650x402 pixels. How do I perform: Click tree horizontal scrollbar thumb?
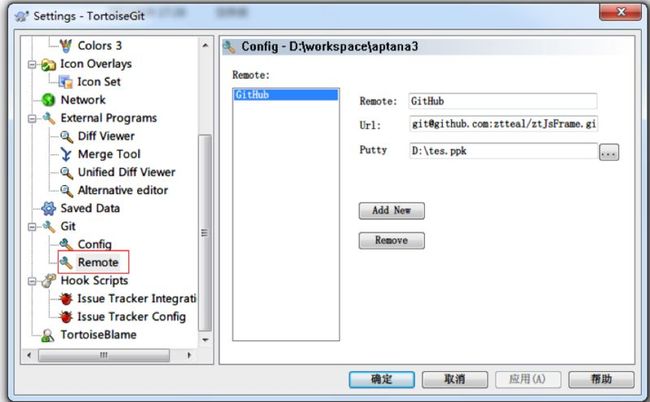[x=104, y=355]
